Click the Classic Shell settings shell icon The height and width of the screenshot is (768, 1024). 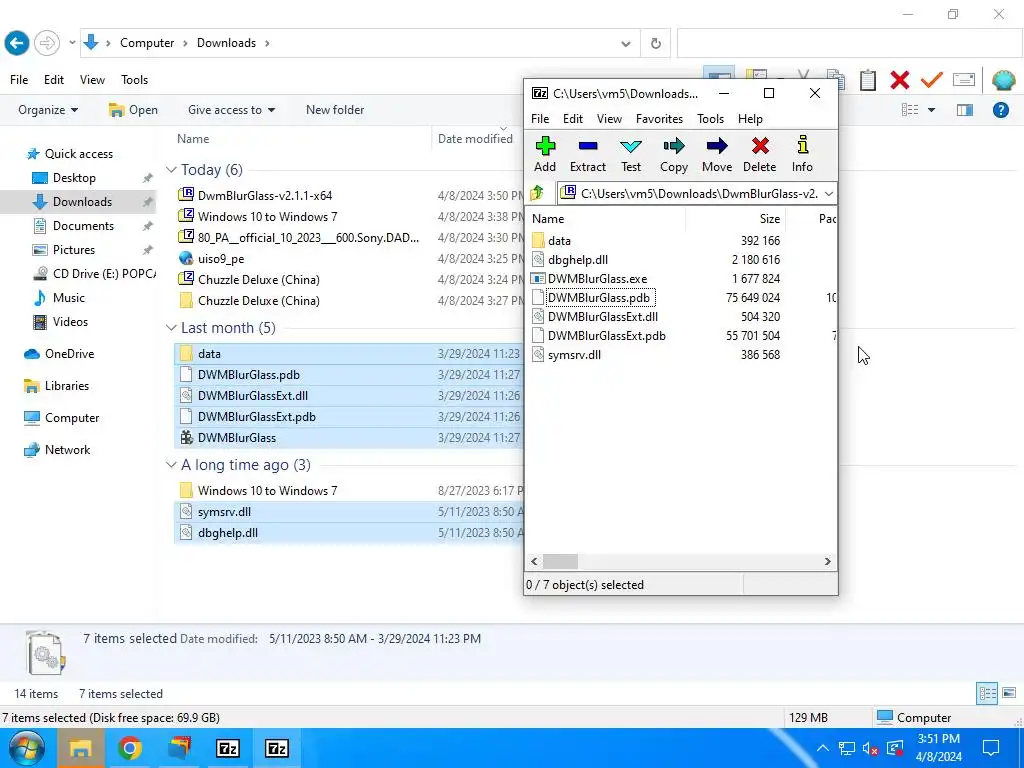[1003, 80]
